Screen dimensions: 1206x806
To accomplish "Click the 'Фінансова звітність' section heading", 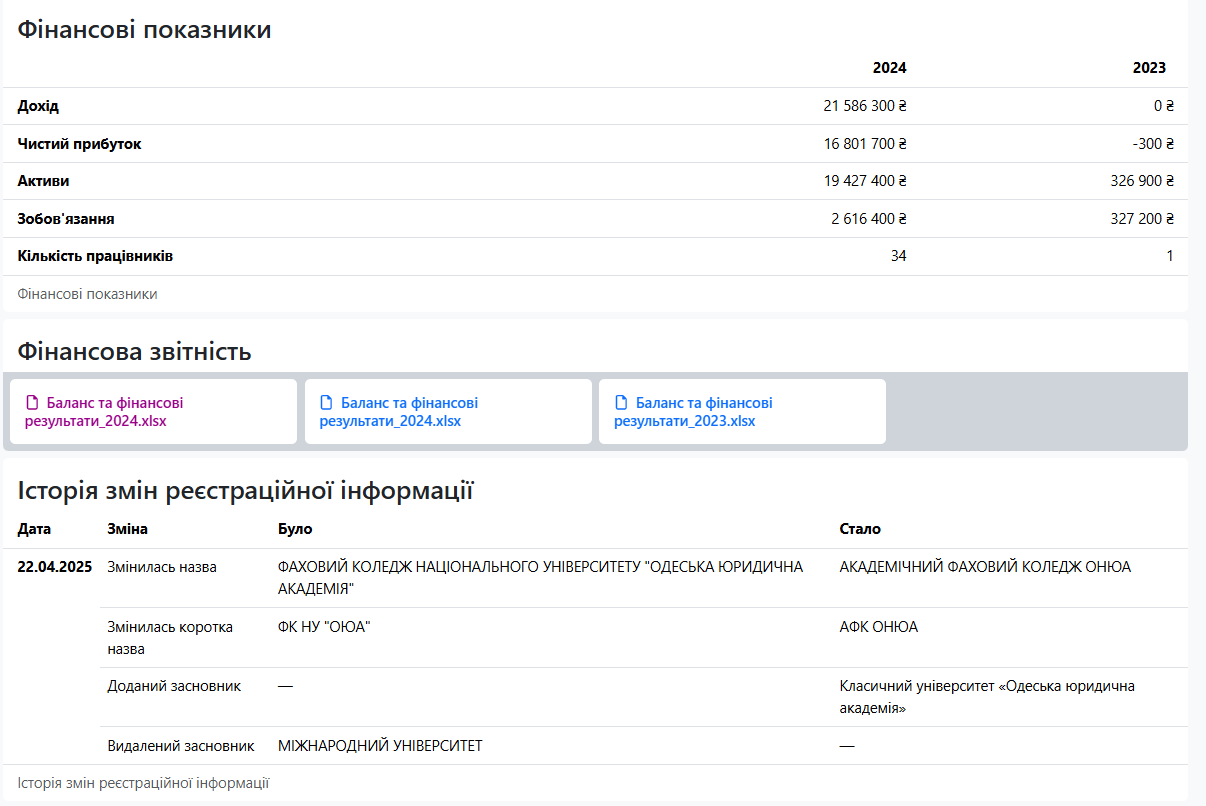I will [x=134, y=352].
